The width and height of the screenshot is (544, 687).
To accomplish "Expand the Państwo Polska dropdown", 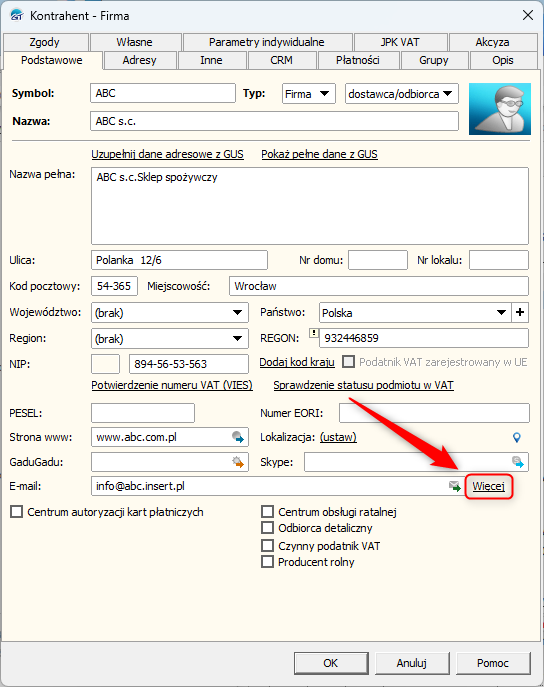I will (415, 313).
